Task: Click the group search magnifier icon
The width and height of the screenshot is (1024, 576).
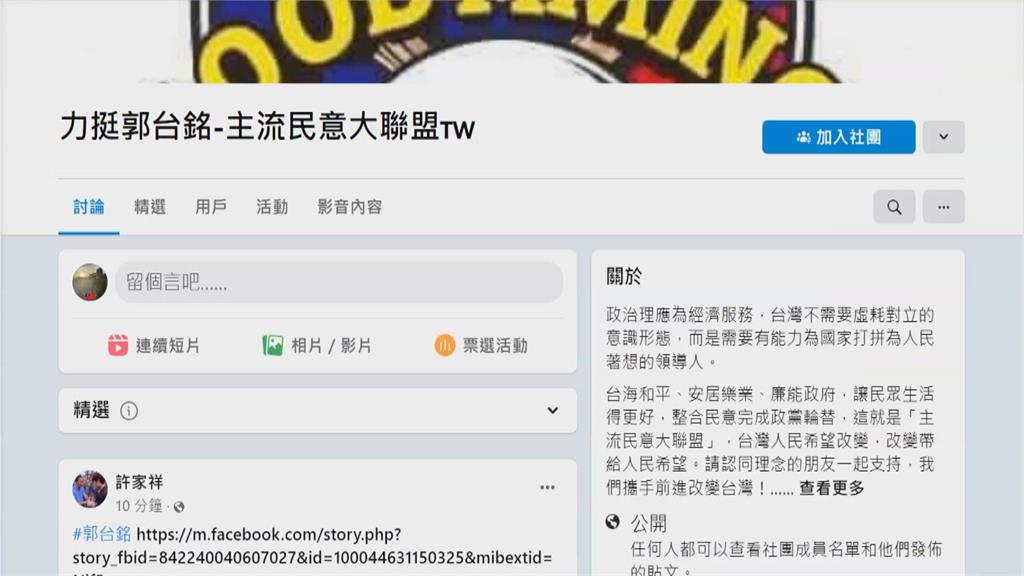Action: tap(894, 207)
